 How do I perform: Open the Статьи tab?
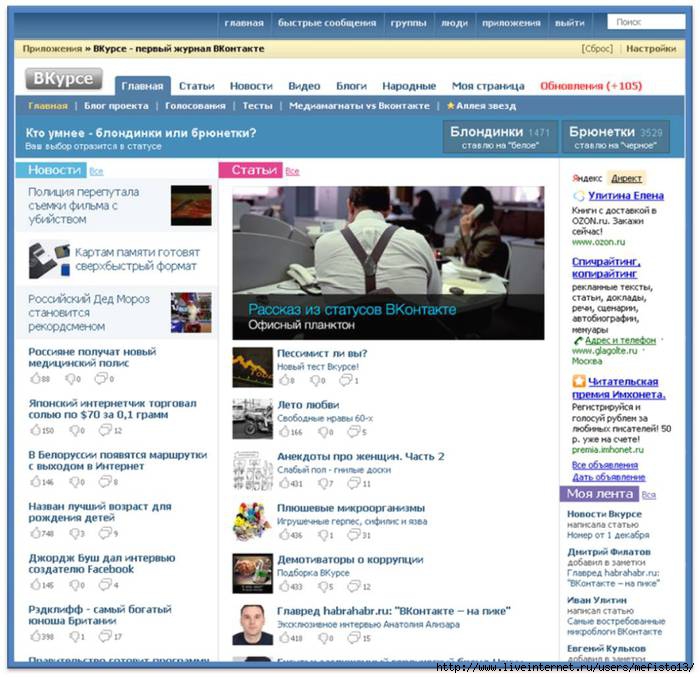(196, 86)
